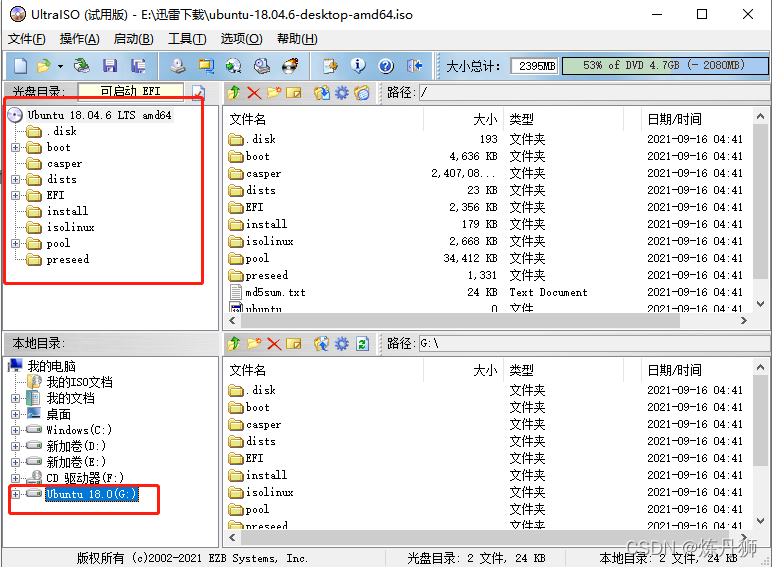Click local list vertical scrollbar down arrow
Viewport: 772px width, 567px height.
[760, 521]
